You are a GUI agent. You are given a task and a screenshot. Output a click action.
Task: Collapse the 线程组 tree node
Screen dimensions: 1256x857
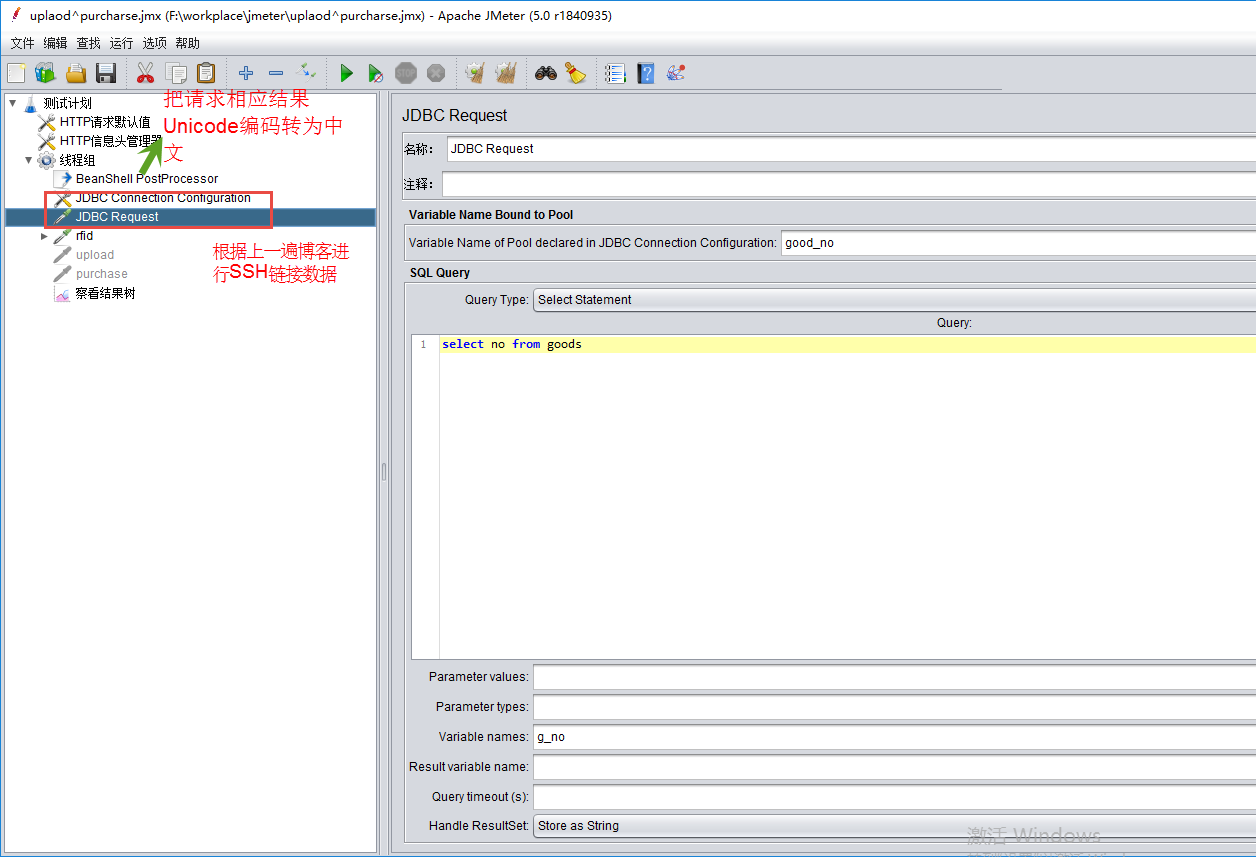28,160
